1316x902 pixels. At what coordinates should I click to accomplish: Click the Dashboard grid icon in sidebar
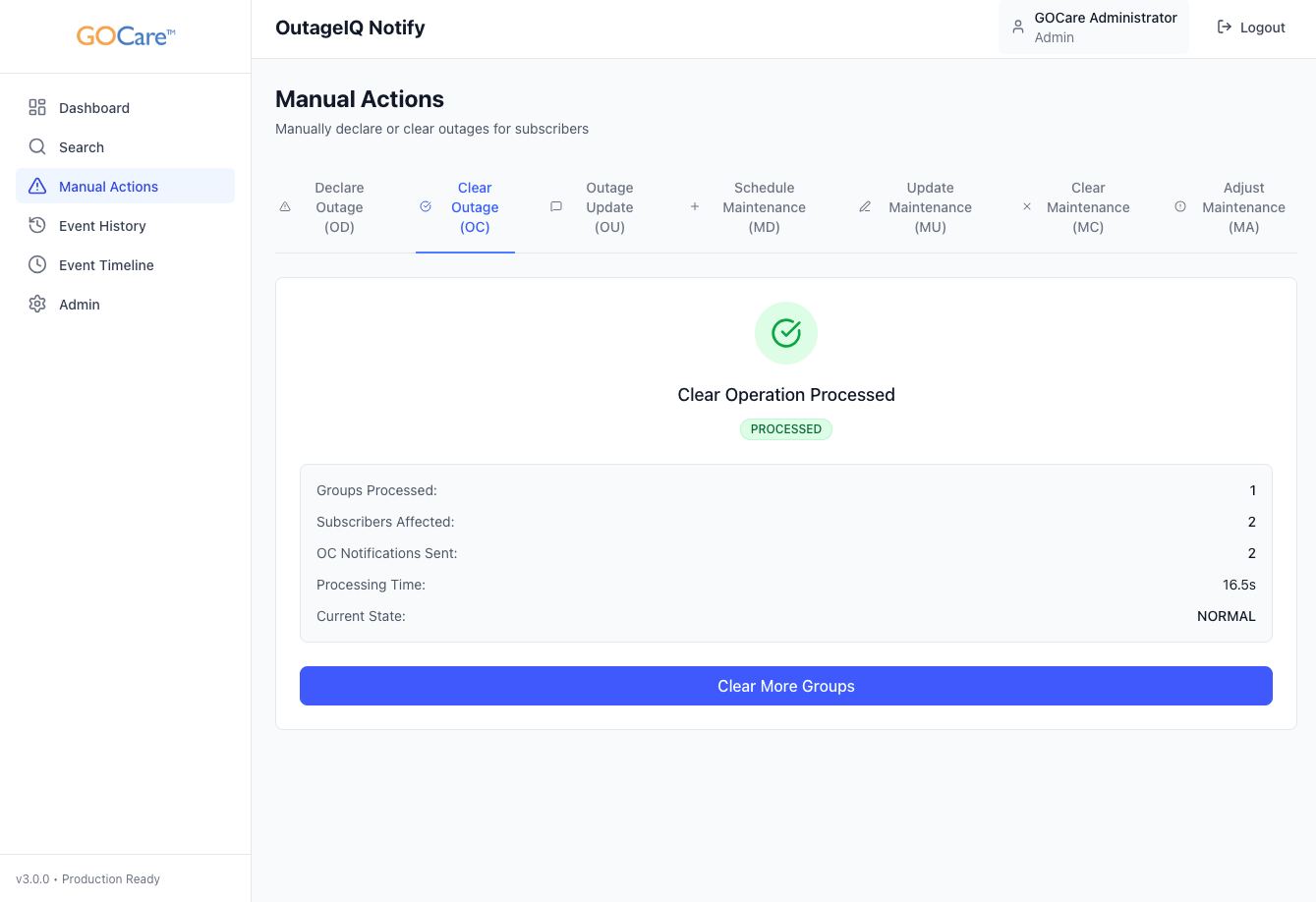(37, 108)
